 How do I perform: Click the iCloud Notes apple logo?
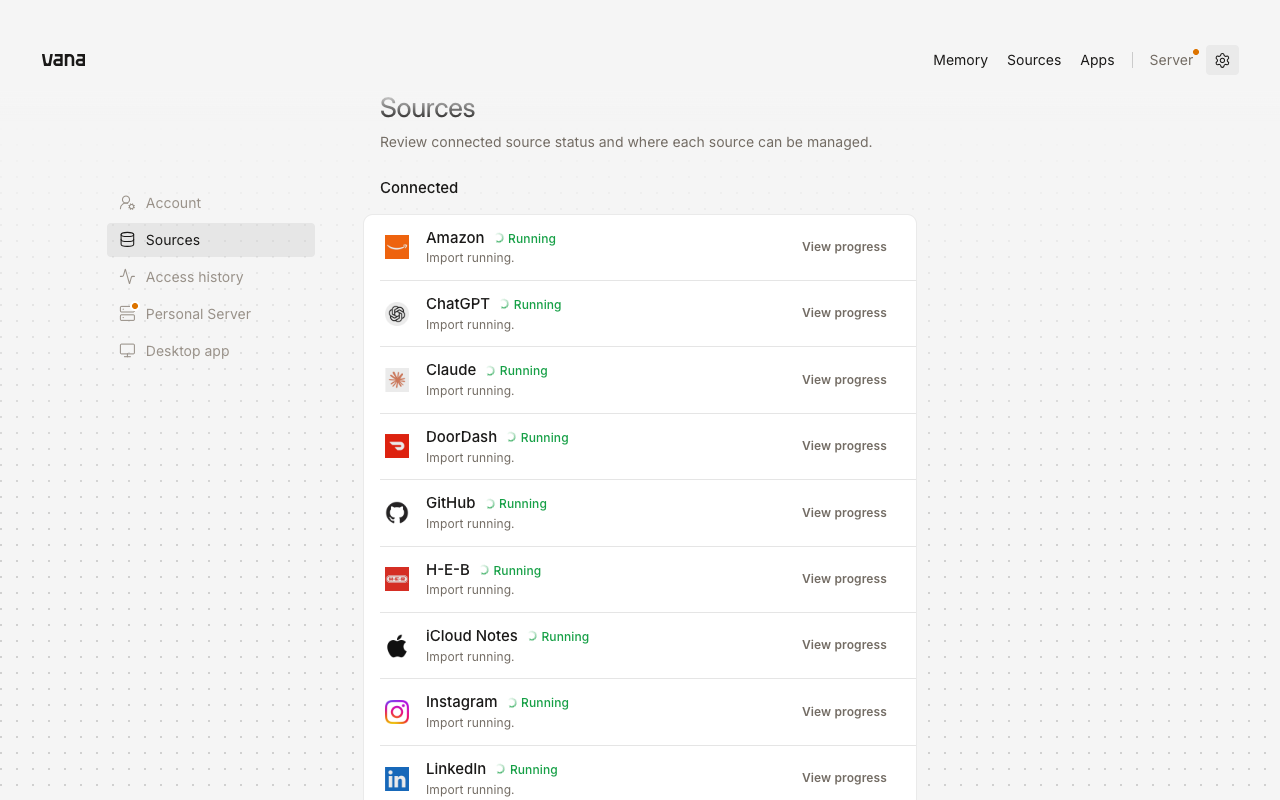397,646
